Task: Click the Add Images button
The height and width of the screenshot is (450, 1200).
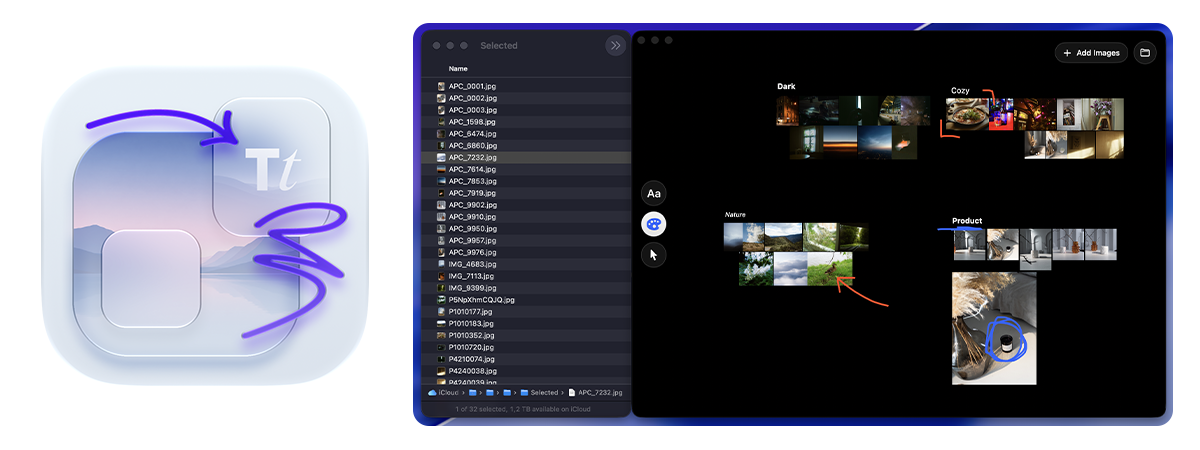Action: click(1091, 52)
